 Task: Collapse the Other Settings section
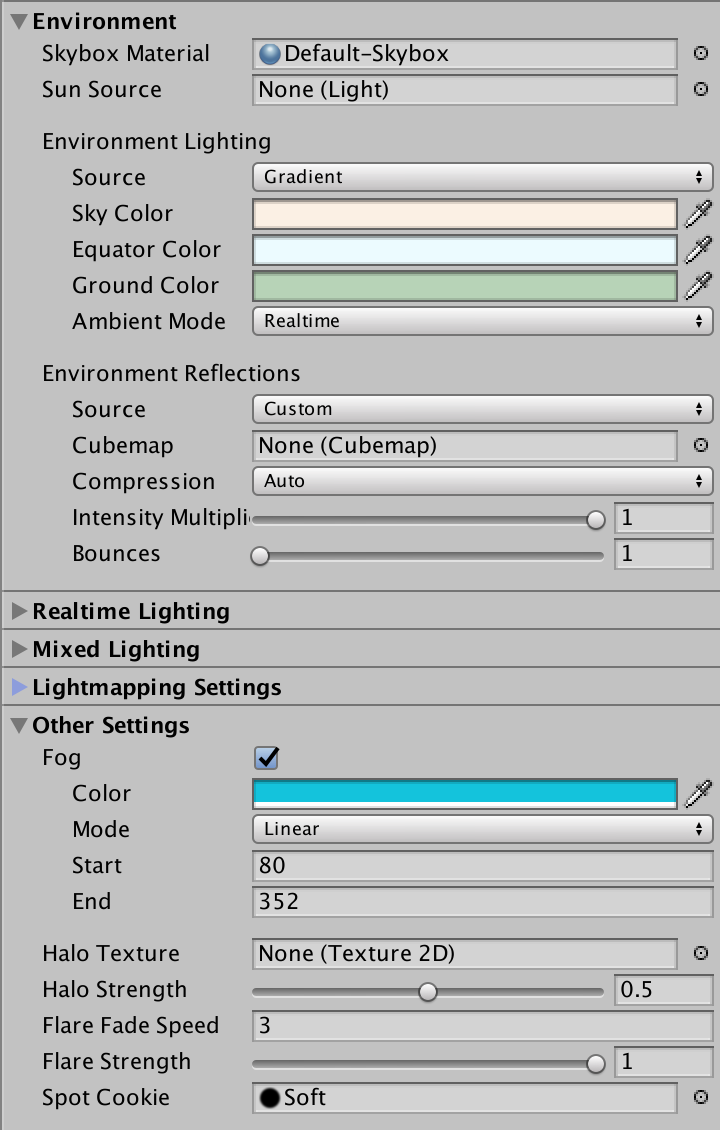tap(19, 726)
